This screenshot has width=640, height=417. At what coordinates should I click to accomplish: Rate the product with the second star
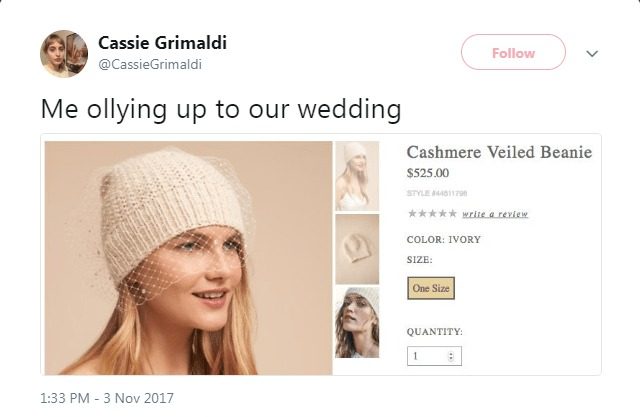pos(422,213)
